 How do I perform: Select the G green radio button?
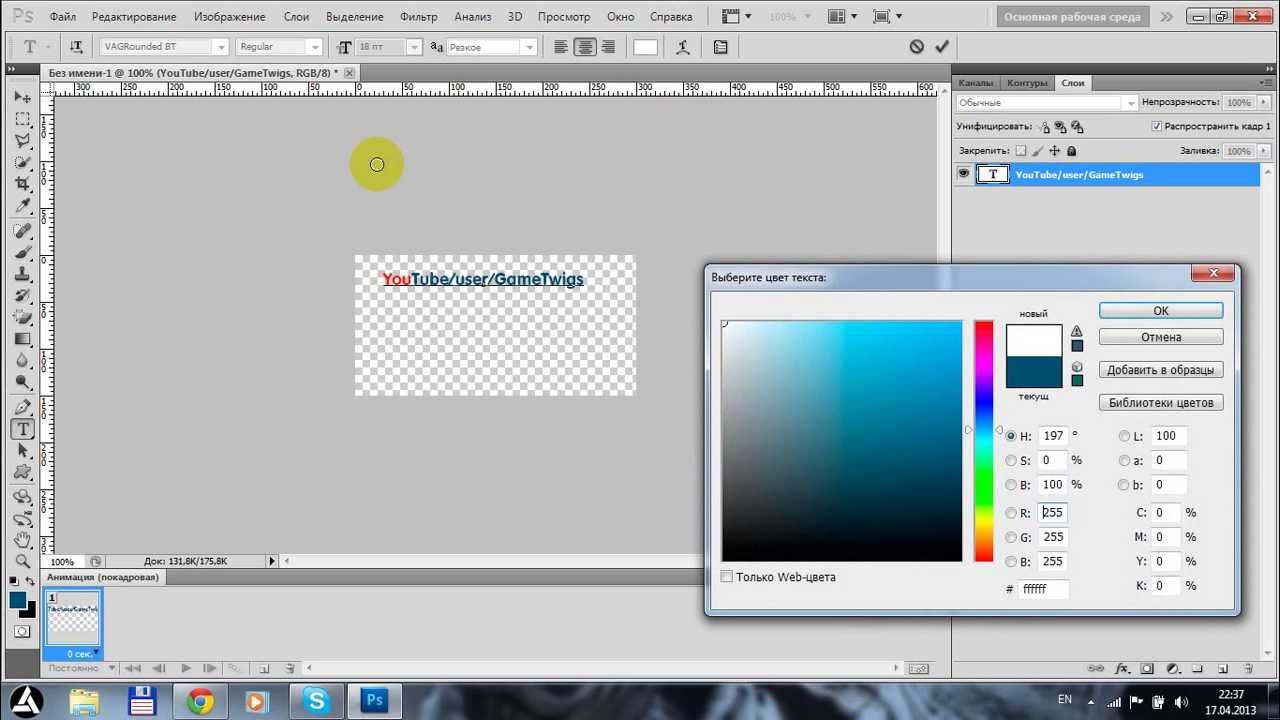[1011, 538]
